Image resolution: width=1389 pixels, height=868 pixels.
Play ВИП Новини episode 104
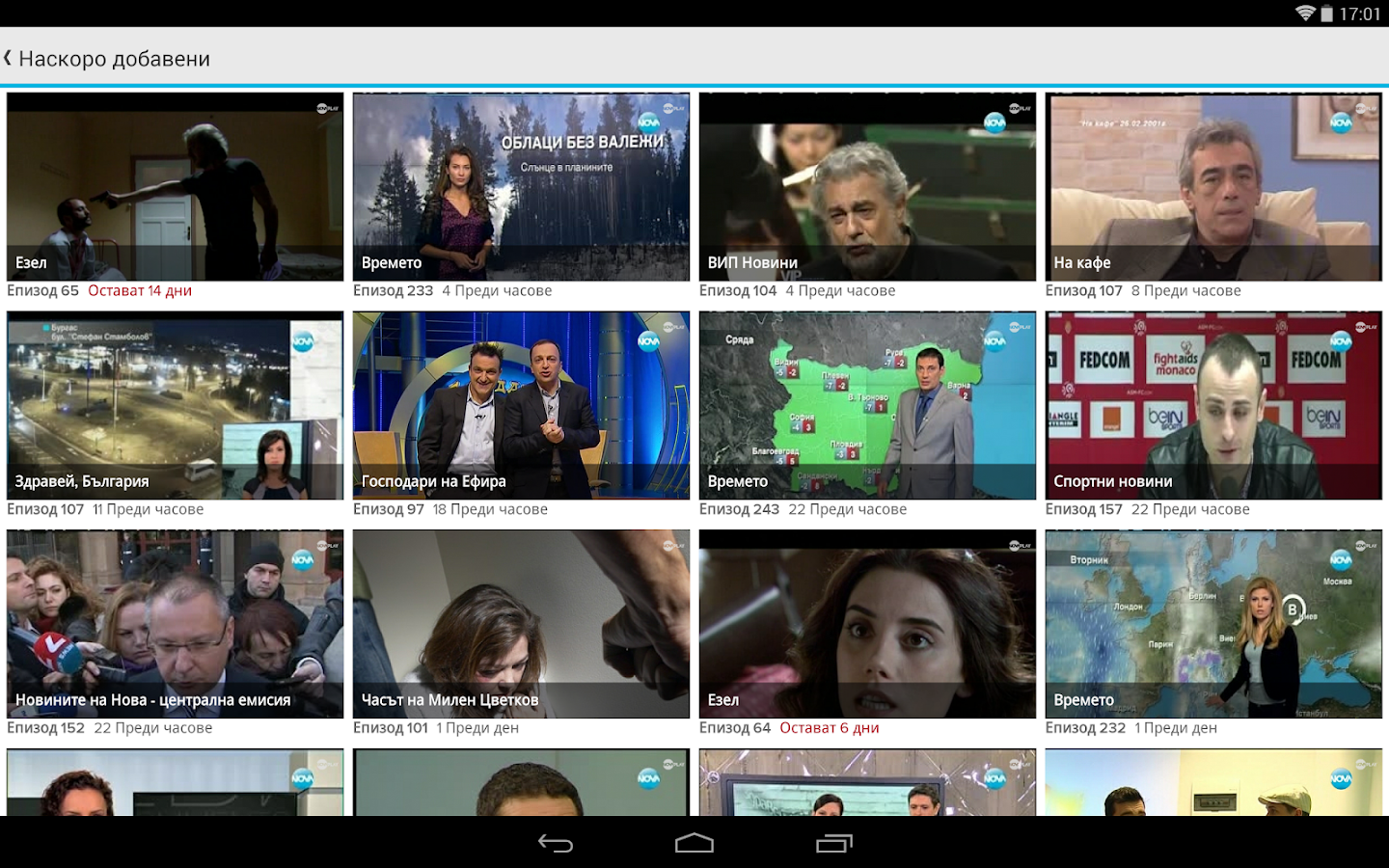click(x=867, y=187)
